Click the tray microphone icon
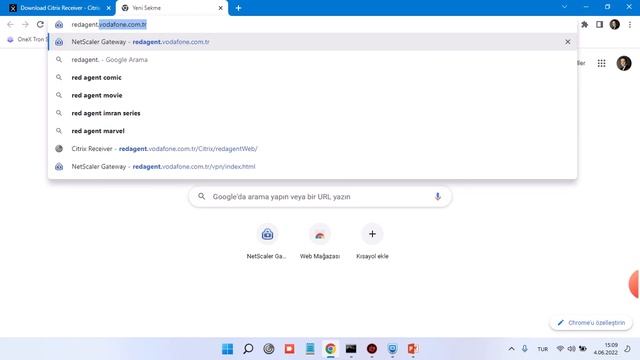This screenshot has height=360, width=640. coord(525,349)
